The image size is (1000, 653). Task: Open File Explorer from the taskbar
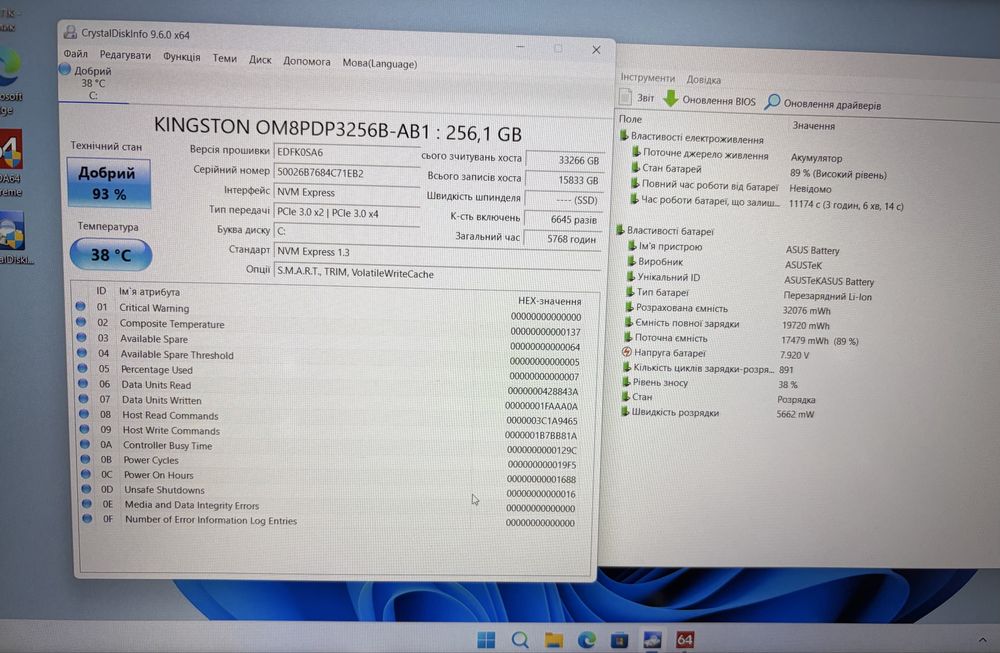554,639
